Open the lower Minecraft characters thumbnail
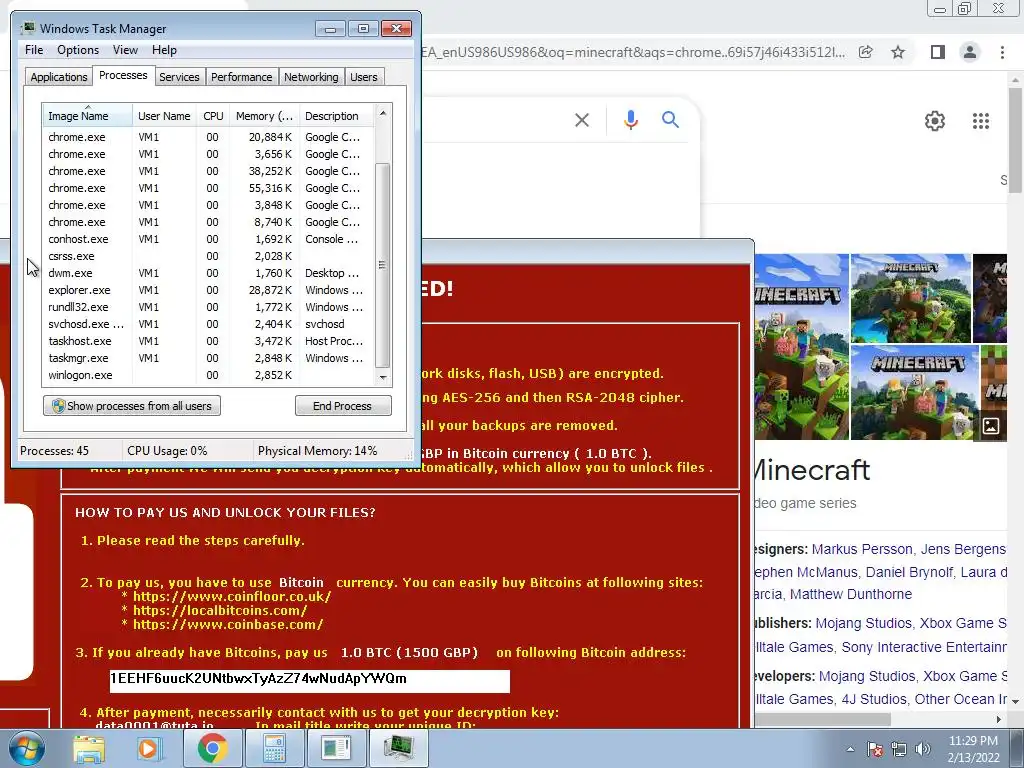 [x=914, y=392]
